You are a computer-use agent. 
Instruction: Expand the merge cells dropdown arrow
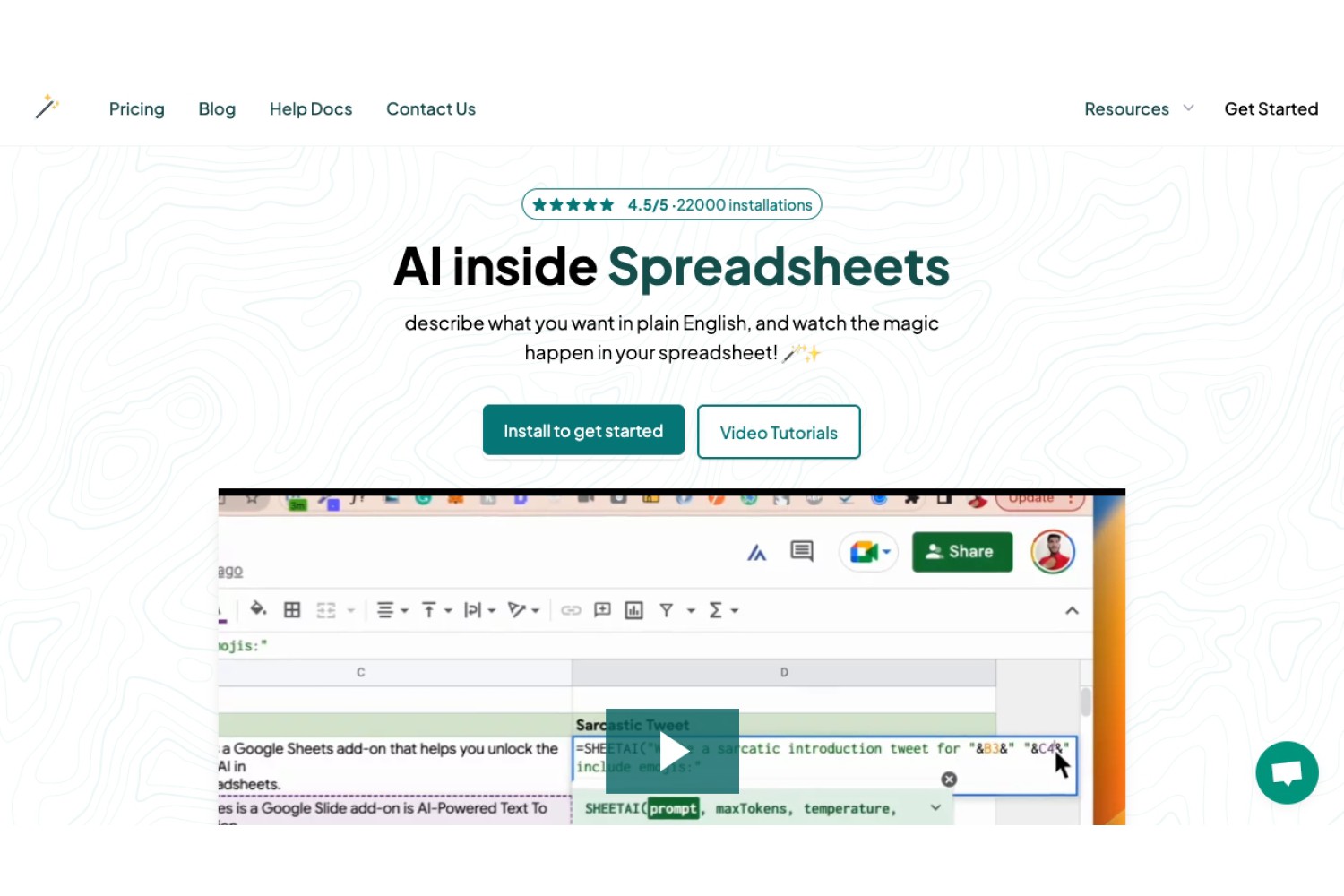pos(351,611)
